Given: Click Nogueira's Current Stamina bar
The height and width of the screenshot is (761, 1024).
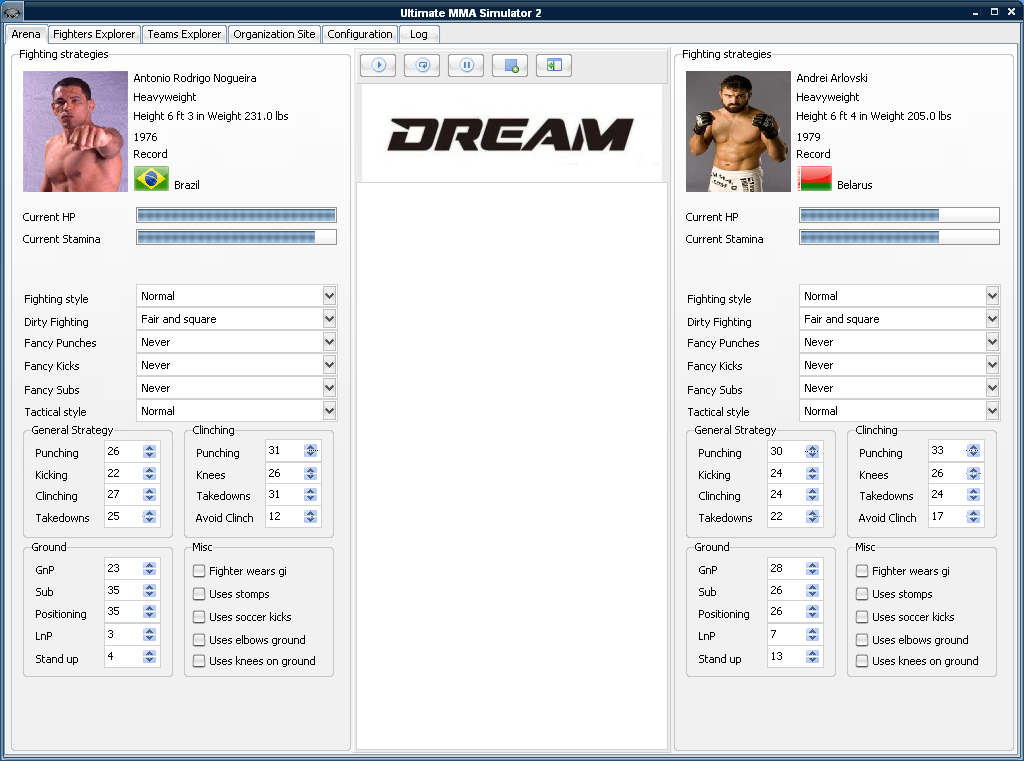Looking at the screenshot, I should [236, 237].
